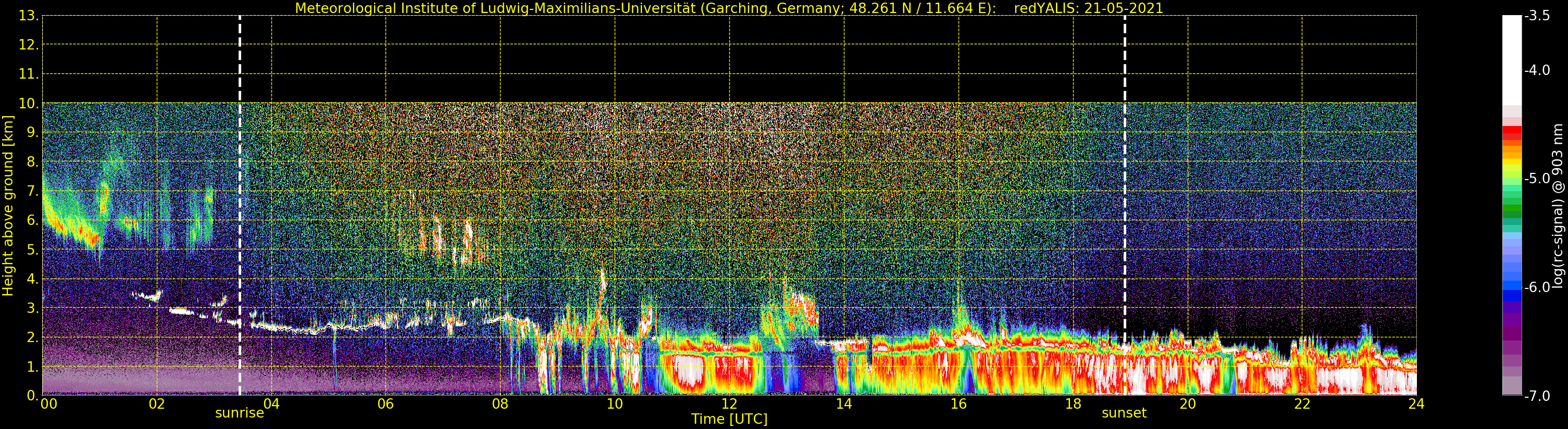Click the -6.0 colorbar tick label
Screen dimensions: 1568x429
click(1537, 287)
